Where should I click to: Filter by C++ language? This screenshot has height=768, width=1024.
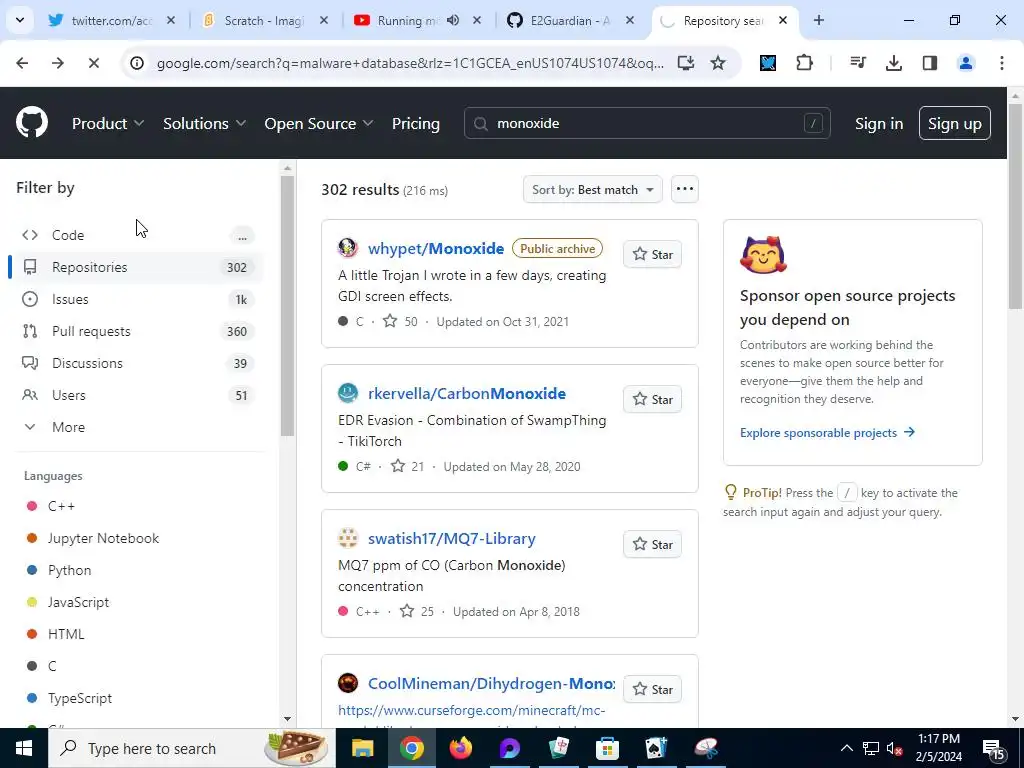click(x=61, y=506)
